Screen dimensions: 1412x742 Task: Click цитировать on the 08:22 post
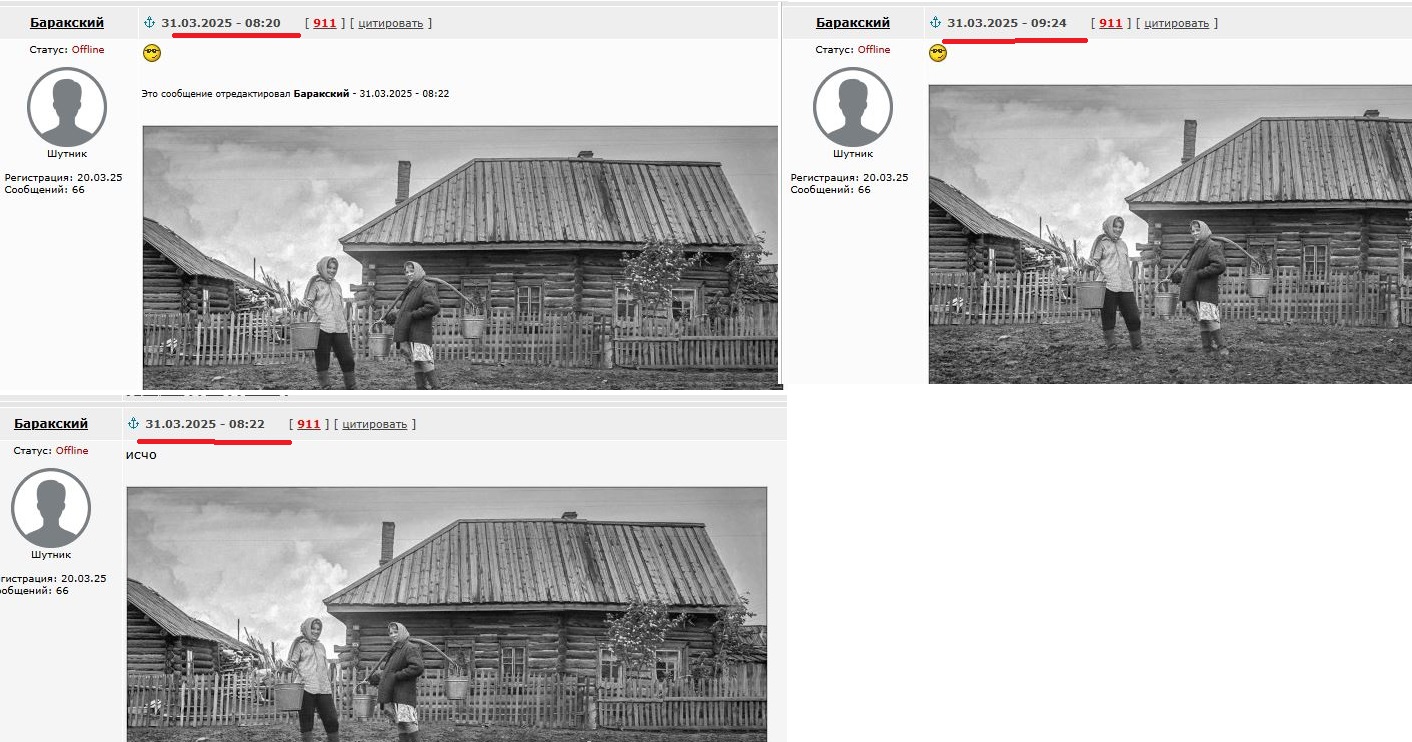point(375,424)
